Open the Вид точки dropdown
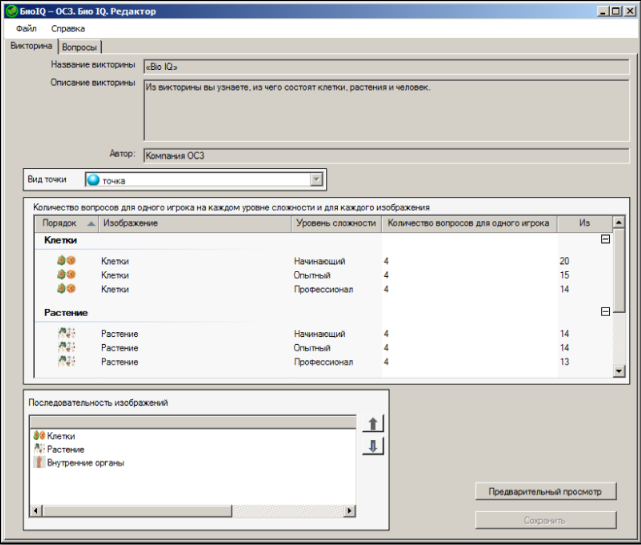Viewport: 641px width, 545px height. [316, 180]
